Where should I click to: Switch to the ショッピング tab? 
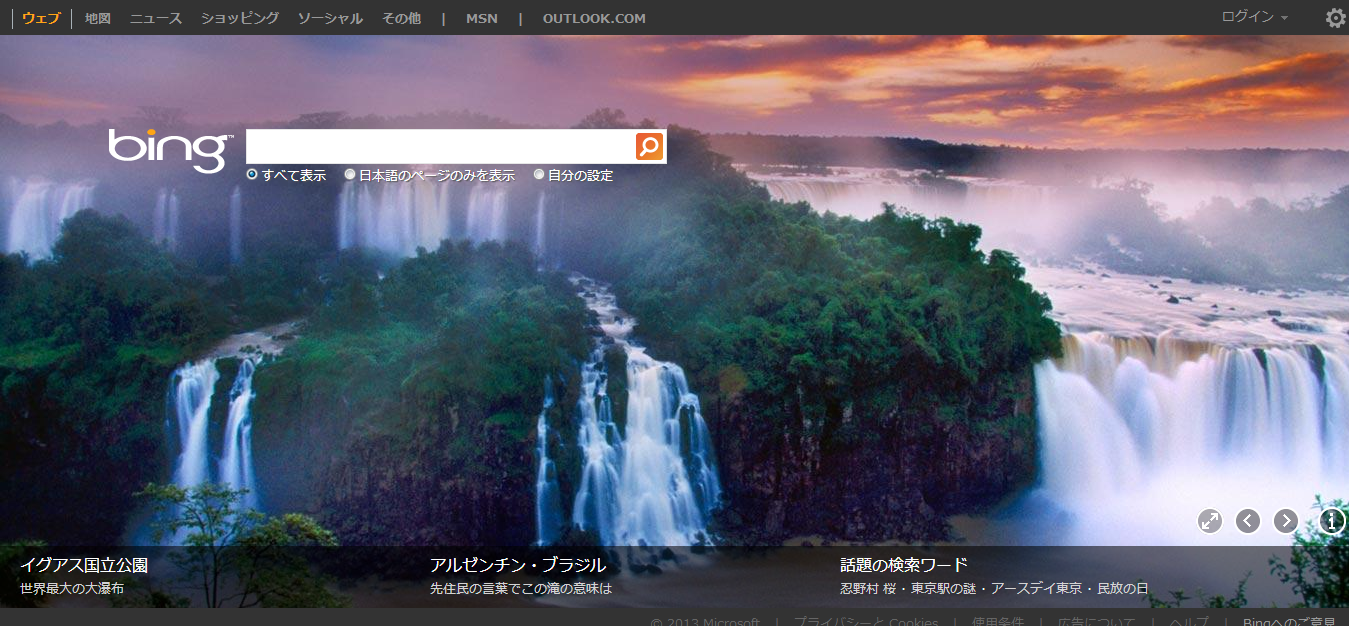240,18
